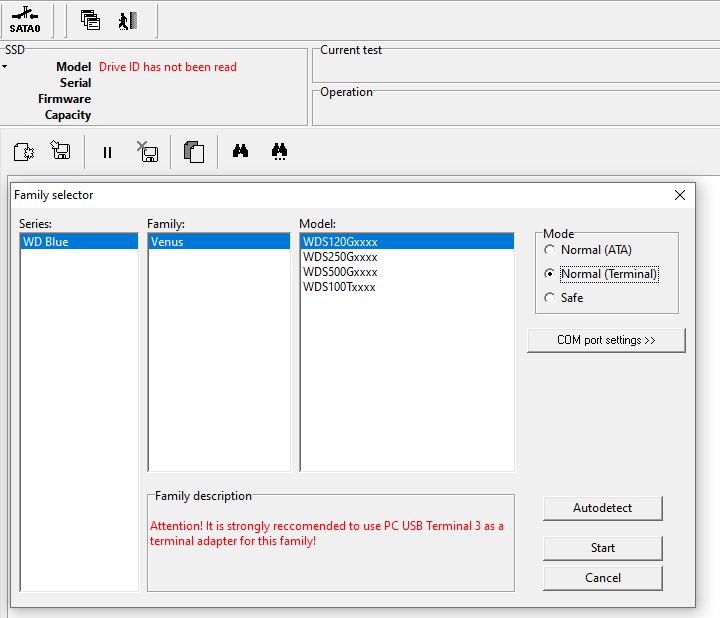
Task: Close the Family selector dialog
Action: pyautogui.click(x=680, y=195)
